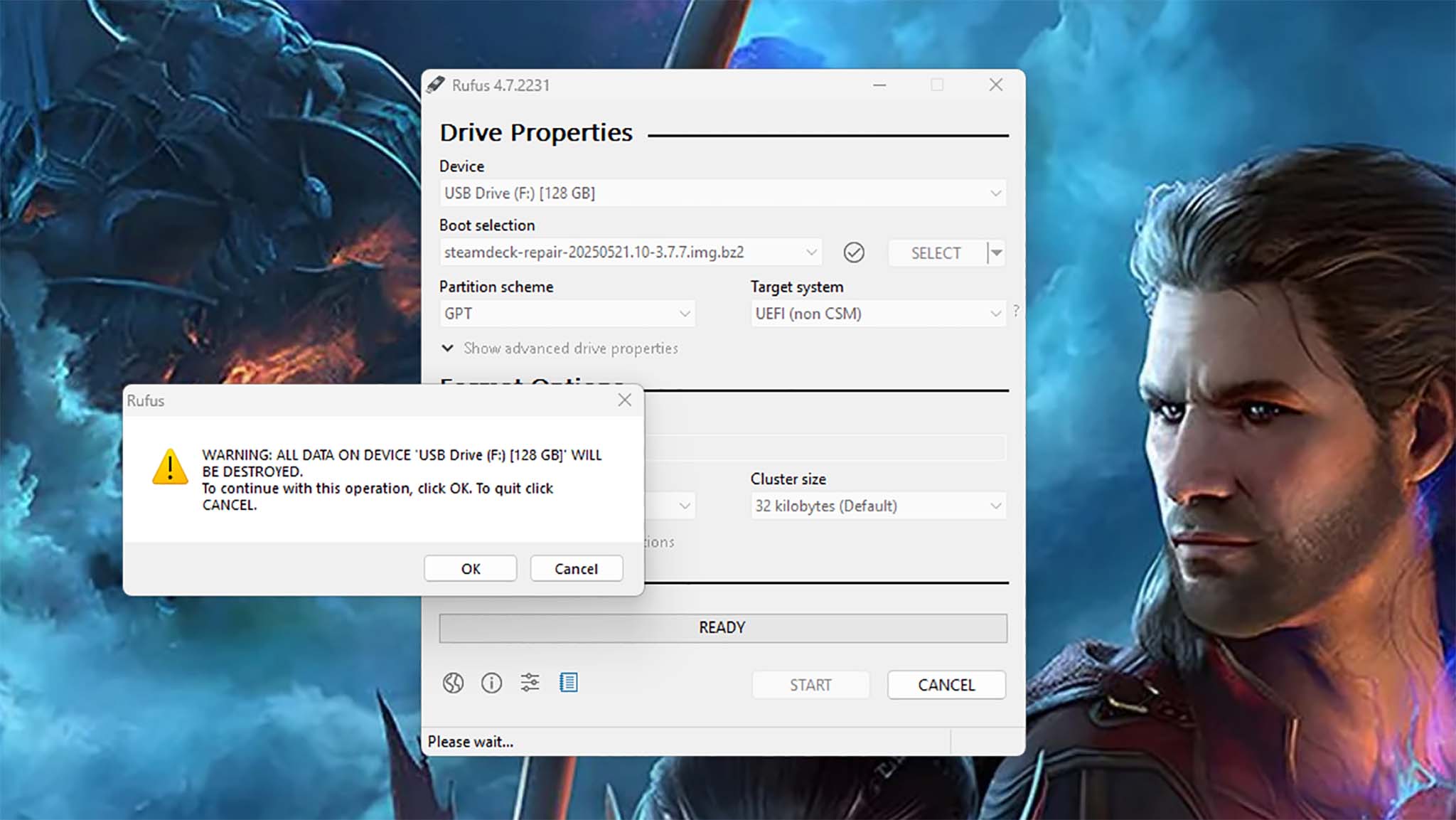Open the log viewer icon
The image size is (1456, 820).
pos(568,683)
